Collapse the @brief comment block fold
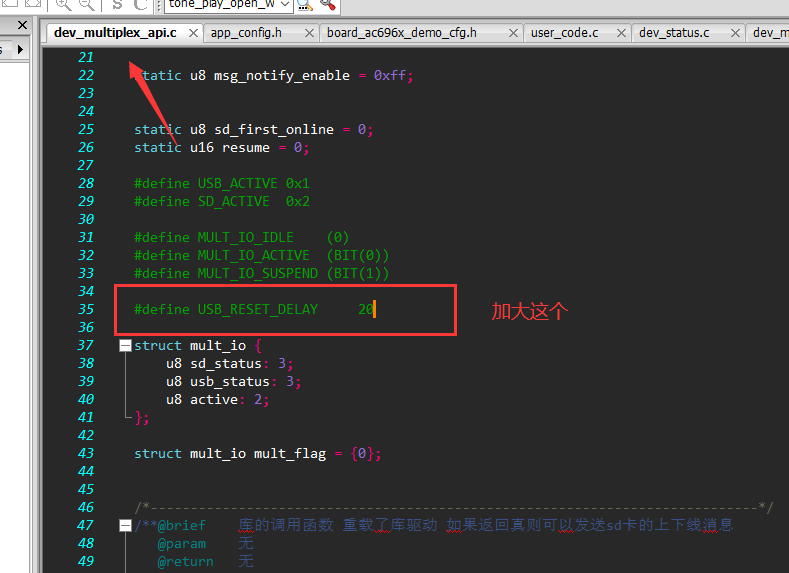Viewport: 789px width, 573px height. click(x=125, y=526)
